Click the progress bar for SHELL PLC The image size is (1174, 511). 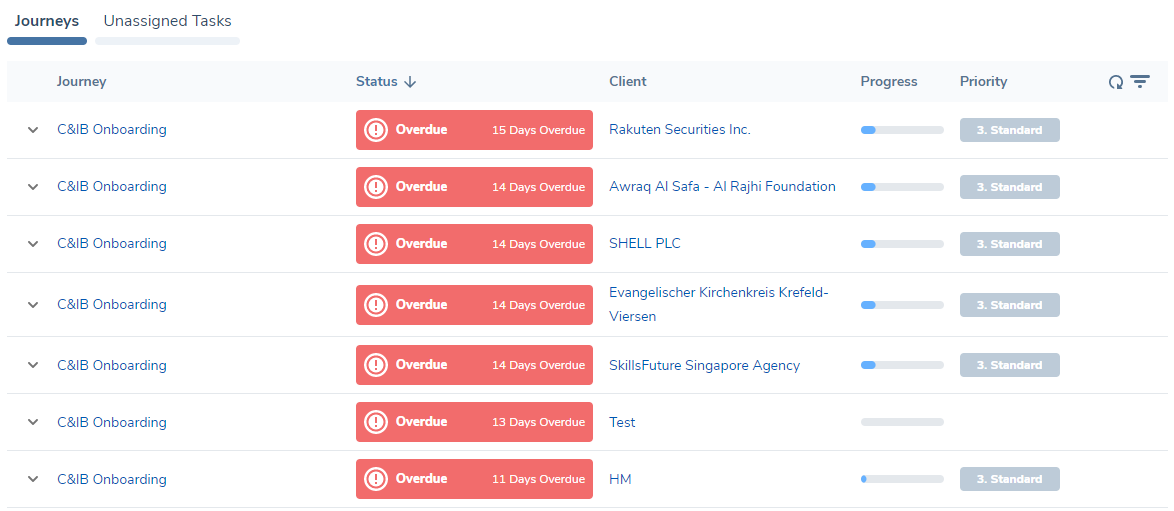(x=901, y=244)
